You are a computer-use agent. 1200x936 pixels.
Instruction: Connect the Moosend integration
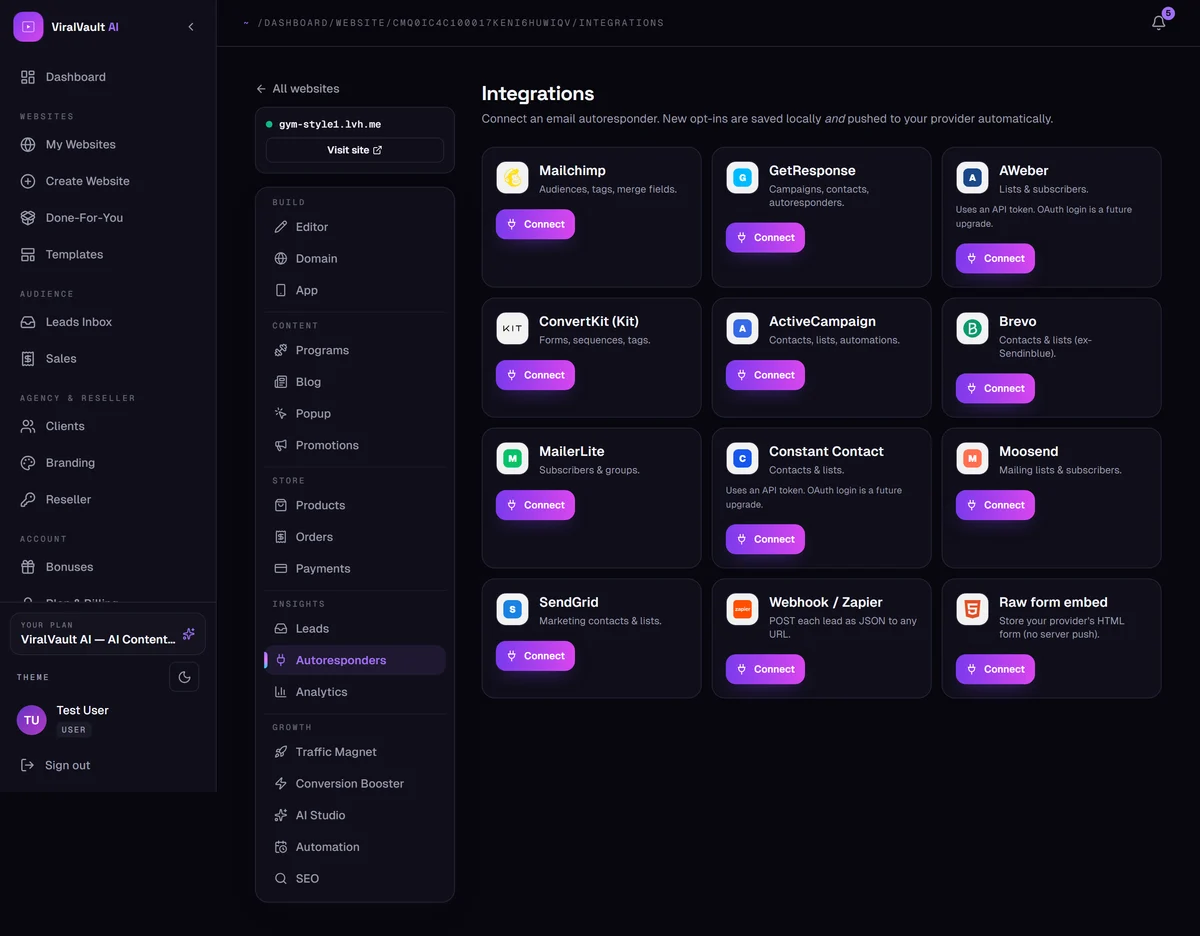[995, 505]
